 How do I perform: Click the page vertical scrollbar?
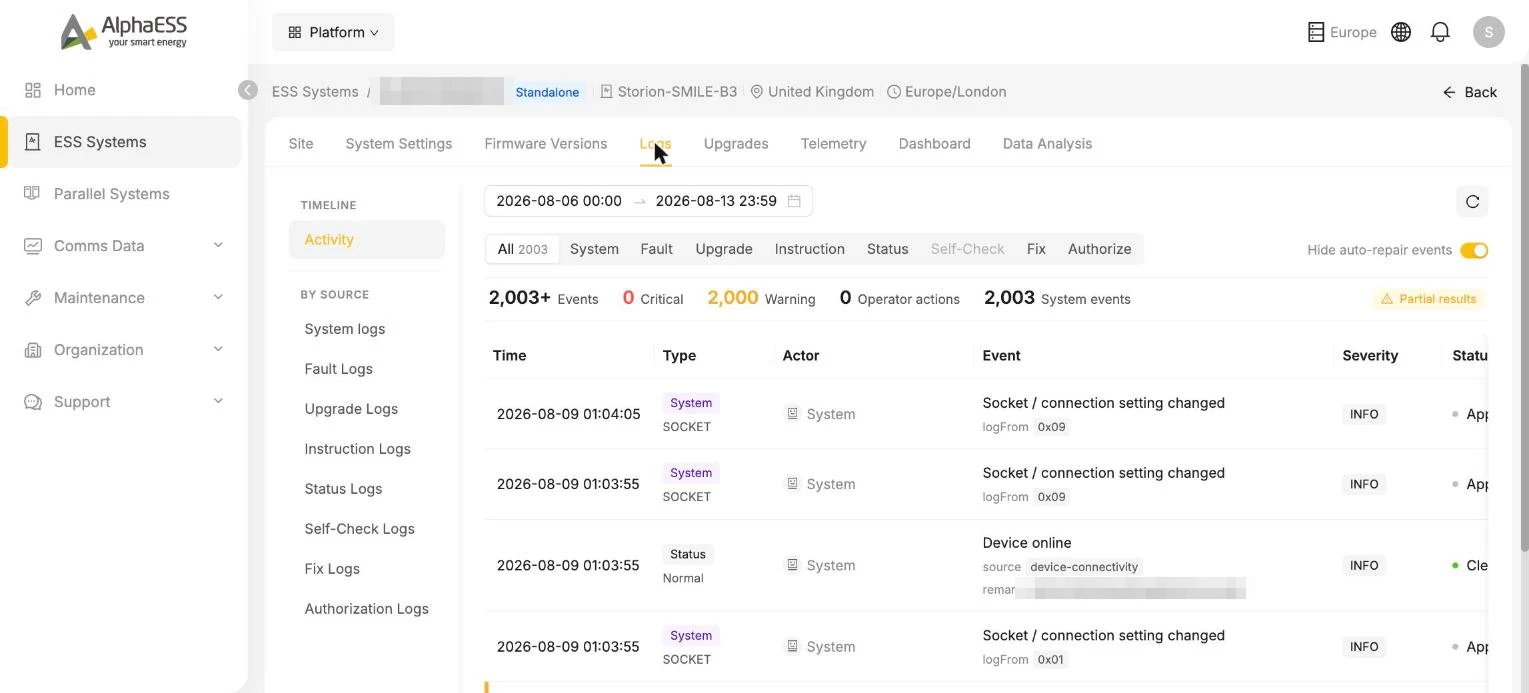point(1523,307)
